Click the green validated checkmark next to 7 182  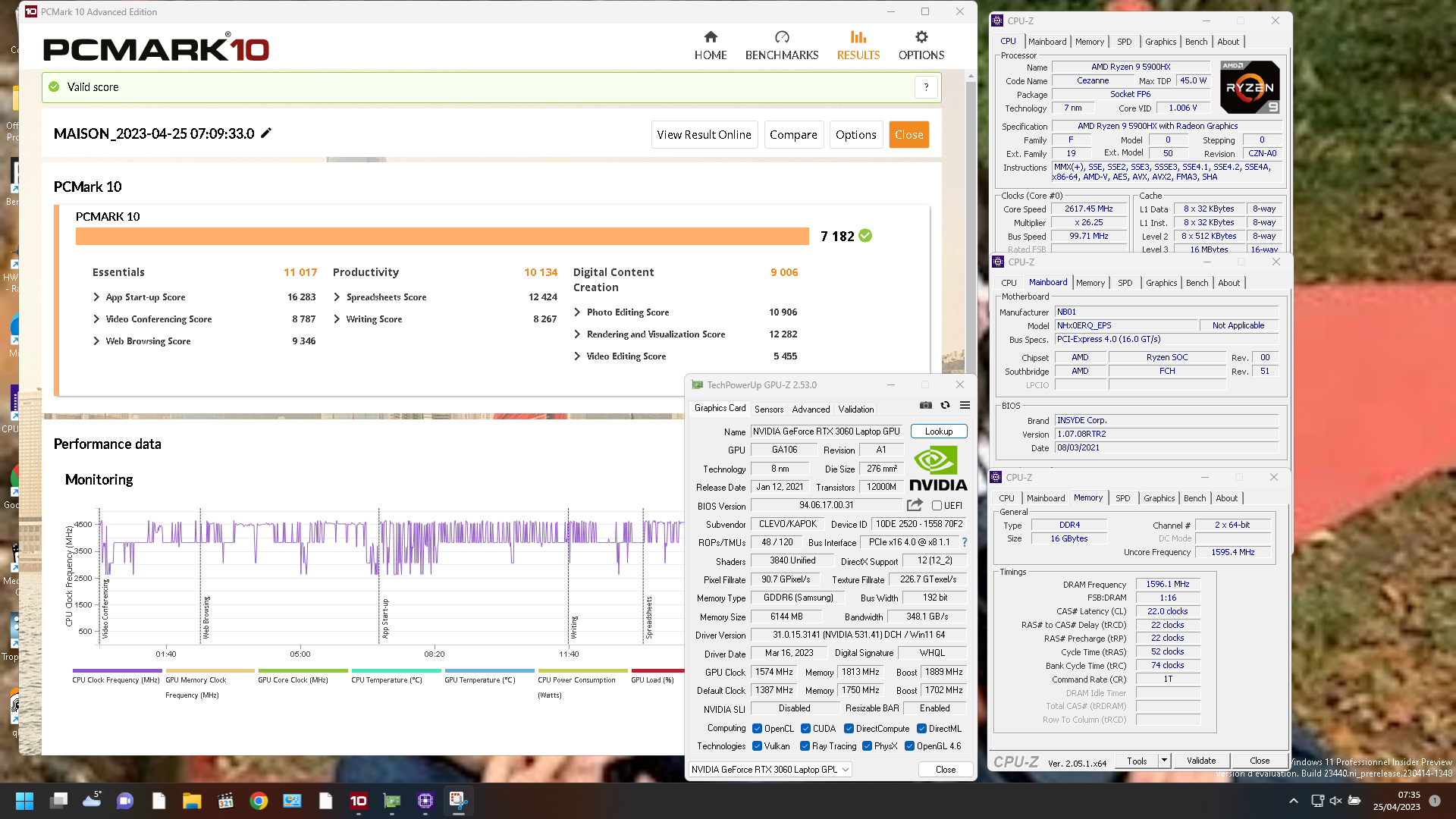[x=865, y=236]
